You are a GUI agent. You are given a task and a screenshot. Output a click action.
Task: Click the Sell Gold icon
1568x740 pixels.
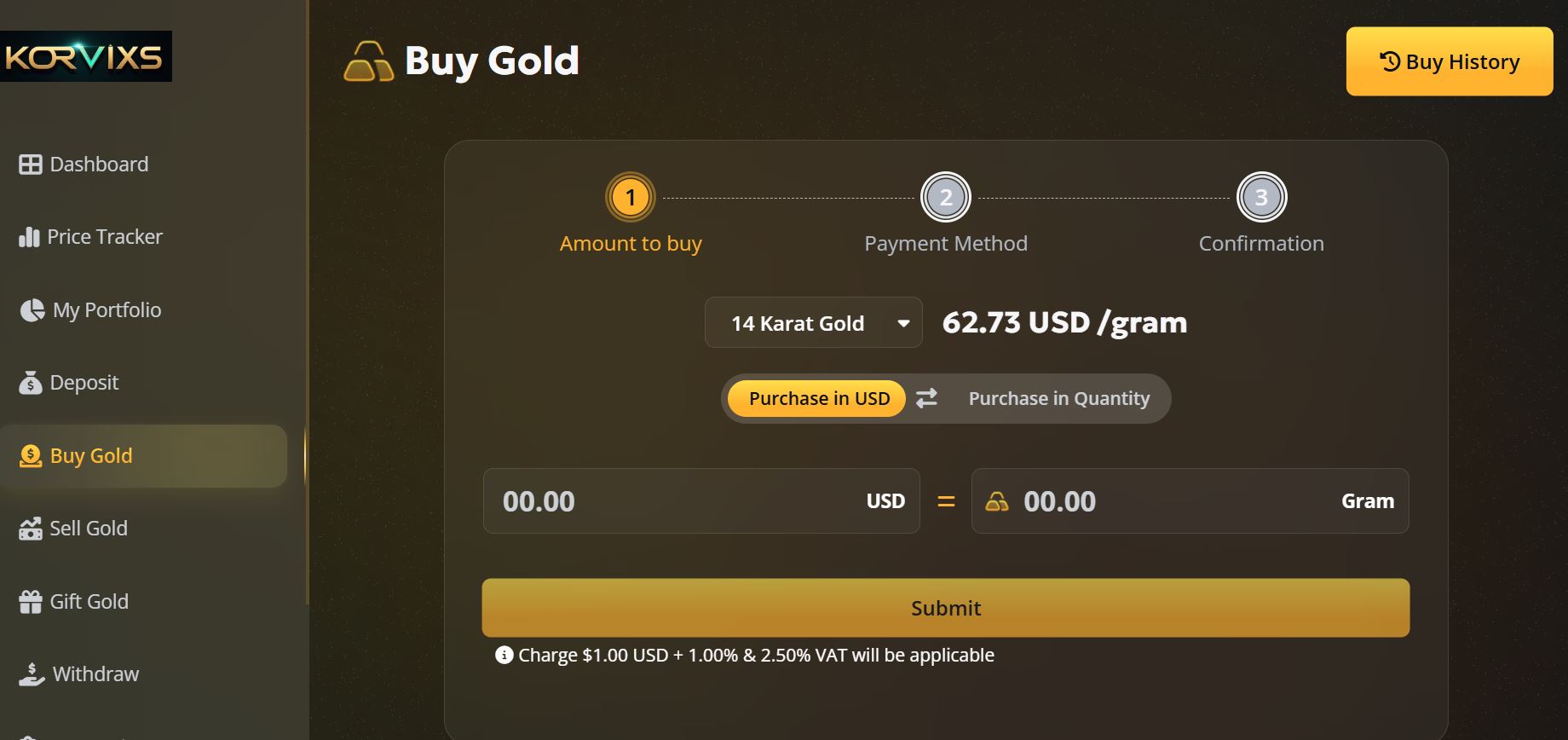[x=31, y=529]
